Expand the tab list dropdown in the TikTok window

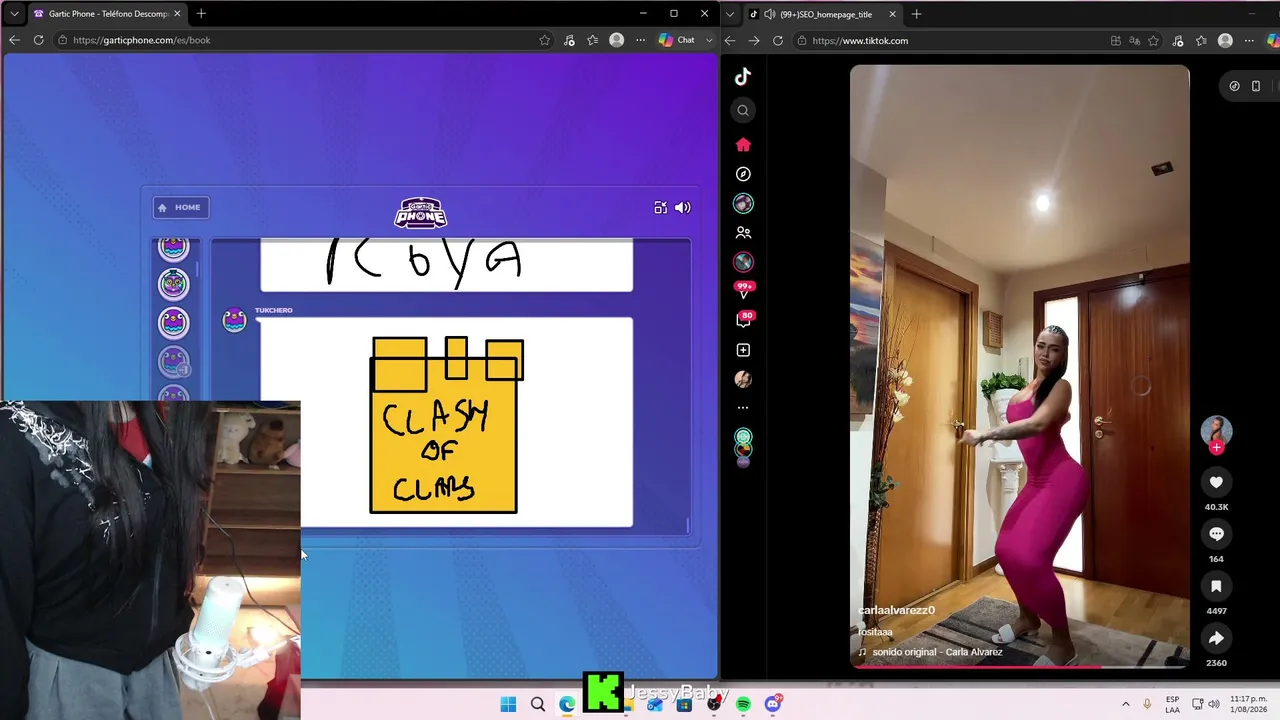pos(730,14)
